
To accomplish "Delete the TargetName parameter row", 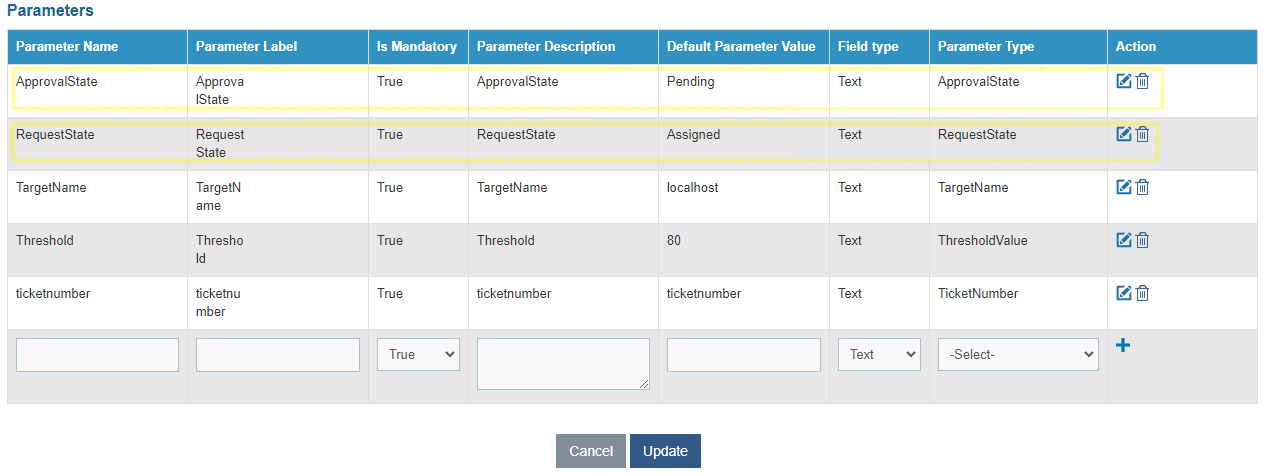I will click(1142, 187).
